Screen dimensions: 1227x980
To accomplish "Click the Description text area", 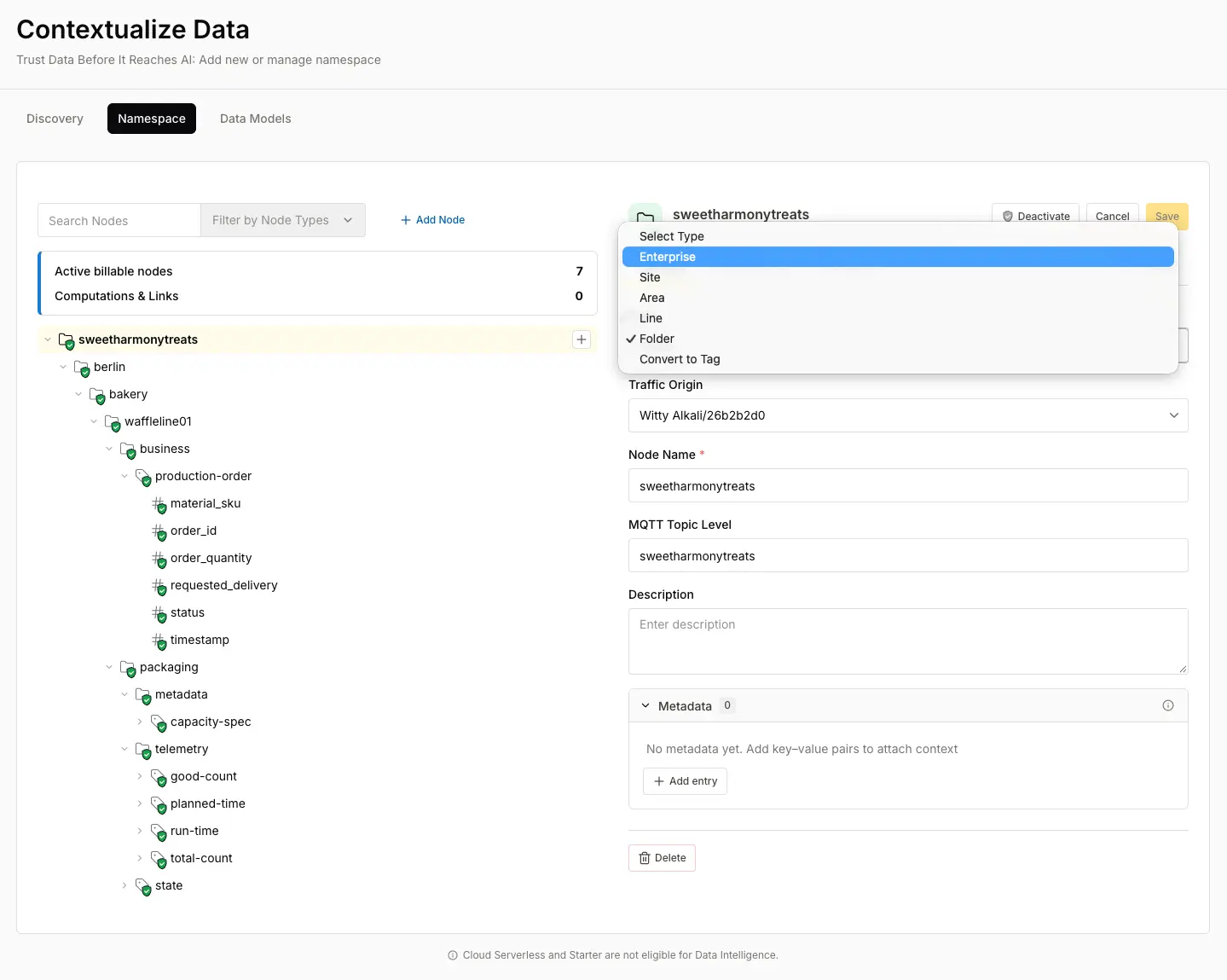I will (x=908, y=641).
